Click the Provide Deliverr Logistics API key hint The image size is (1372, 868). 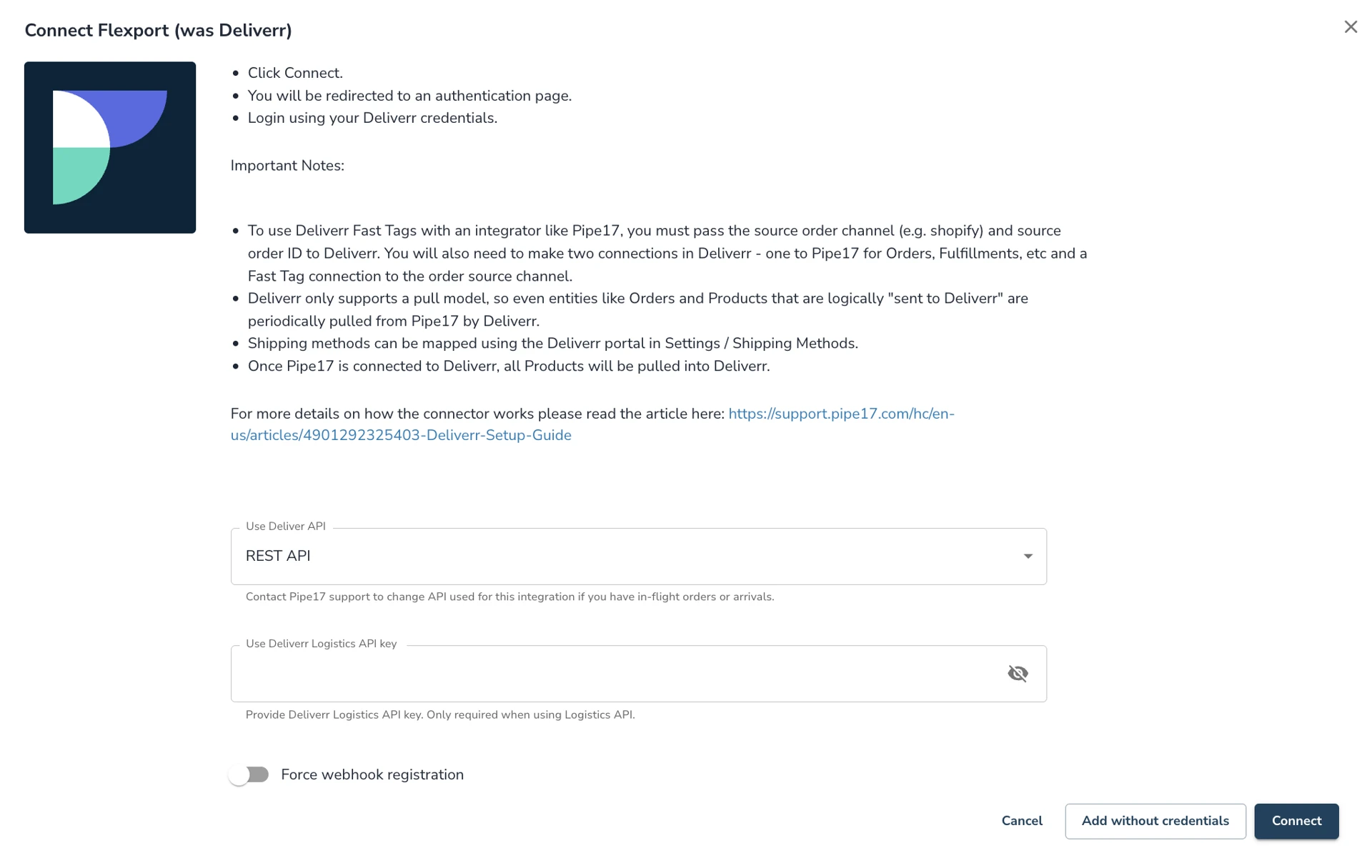pyautogui.click(x=440, y=714)
